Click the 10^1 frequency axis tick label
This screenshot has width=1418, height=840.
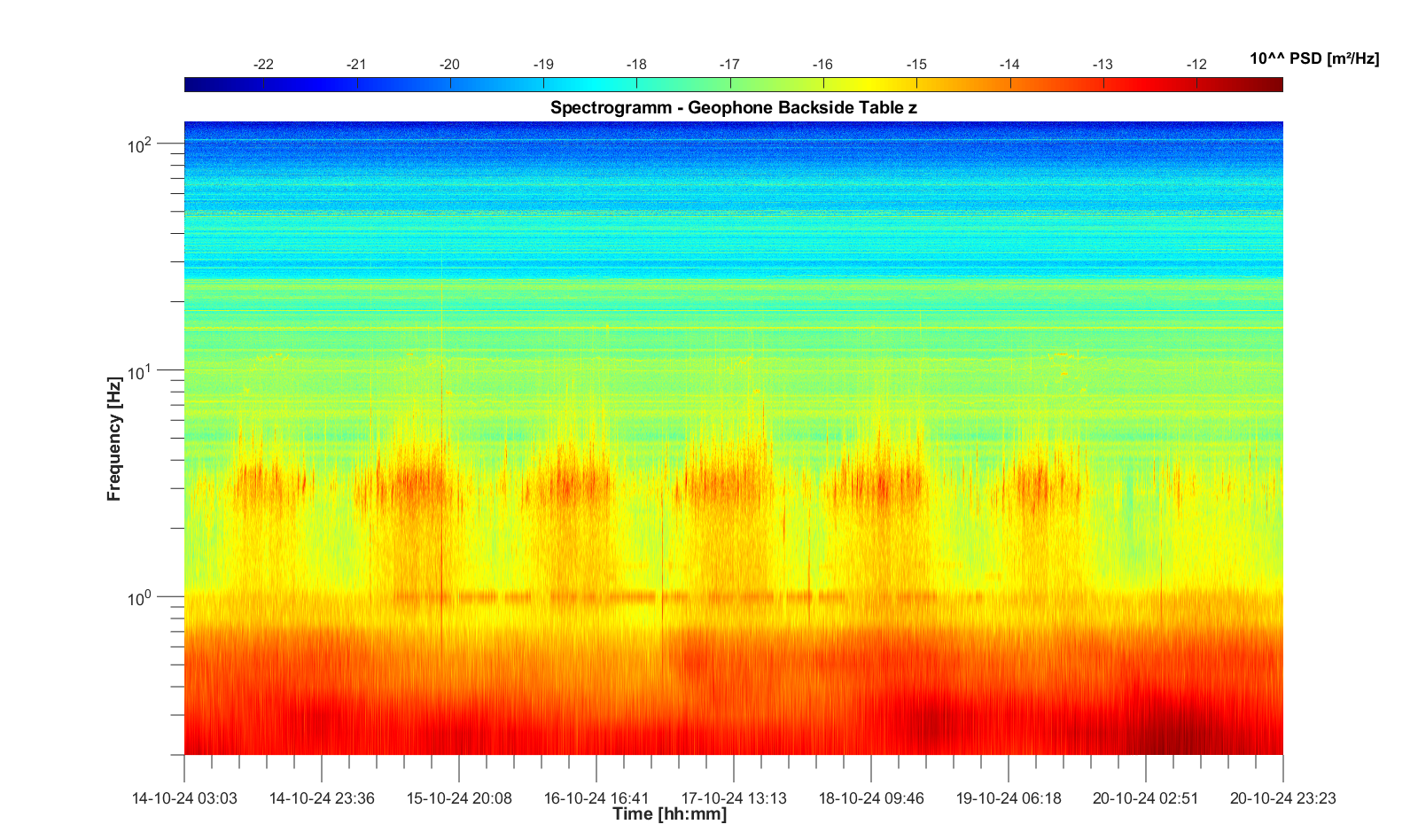click(140, 371)
